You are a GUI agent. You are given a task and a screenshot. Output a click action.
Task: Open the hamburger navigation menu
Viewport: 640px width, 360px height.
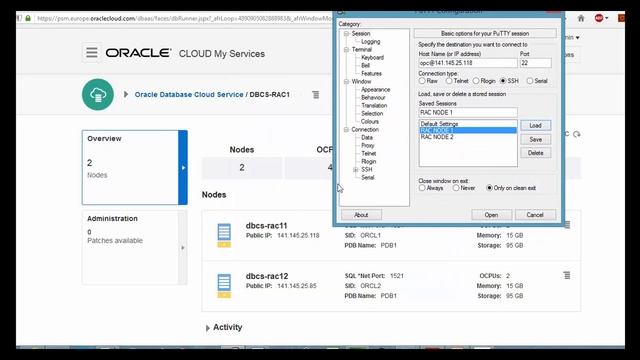click(x=91, y=53)
